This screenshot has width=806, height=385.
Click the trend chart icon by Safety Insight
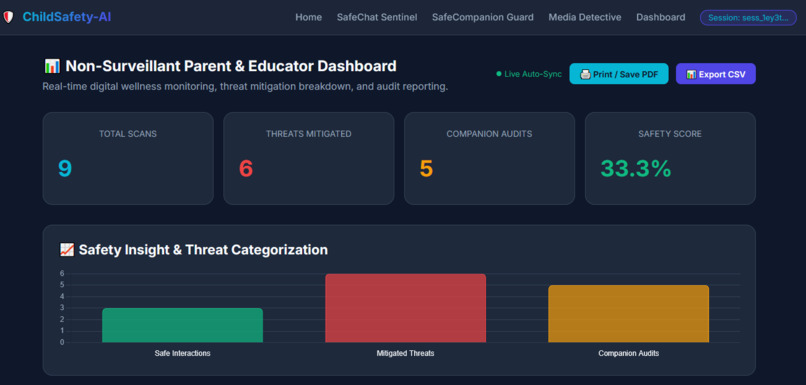[x=67, y=250]
